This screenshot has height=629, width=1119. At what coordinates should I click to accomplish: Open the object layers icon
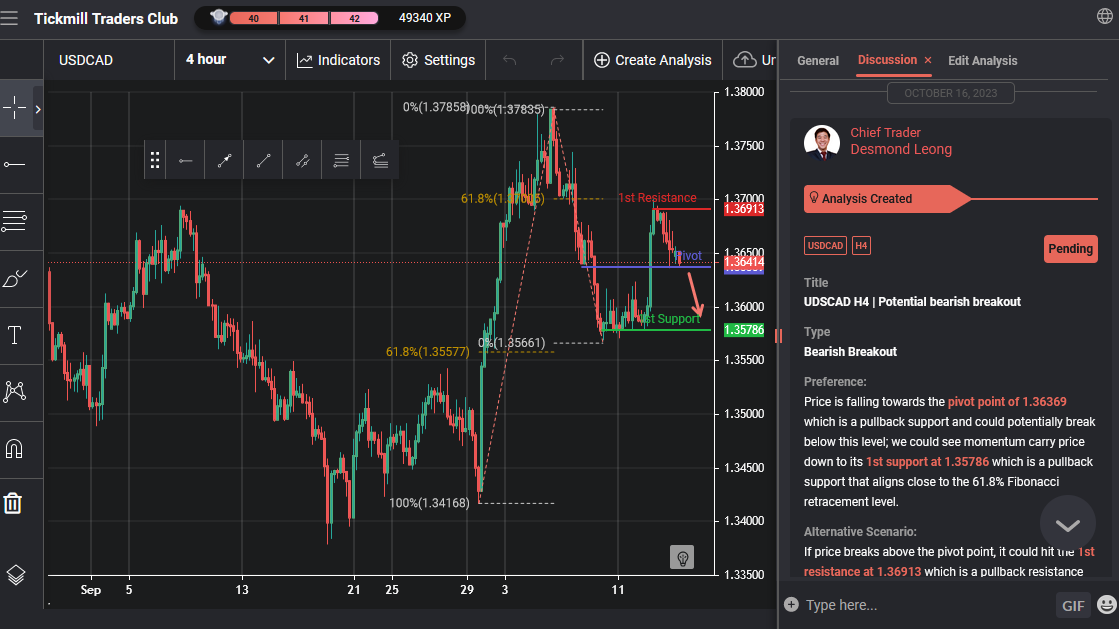pyautogui.click(x=16, y=575)
